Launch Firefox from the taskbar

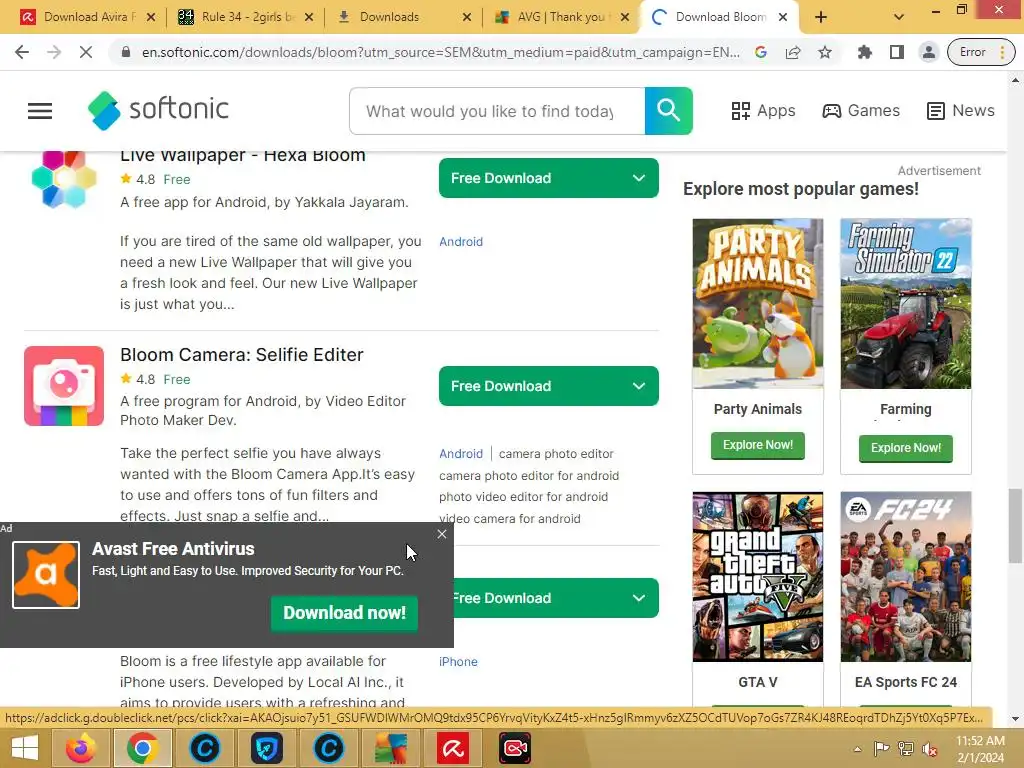coord(81,748)
